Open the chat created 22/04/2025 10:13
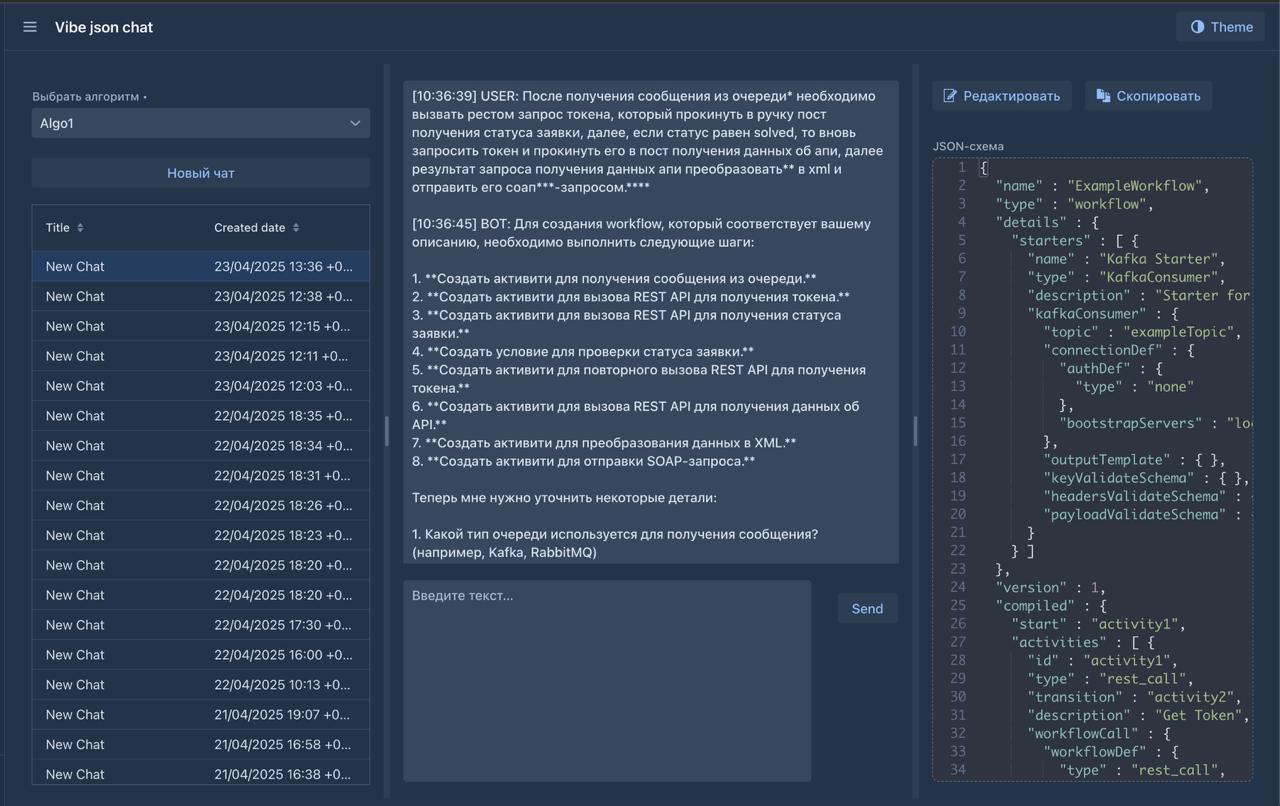 pyautogui.click(x=201, y=685)
